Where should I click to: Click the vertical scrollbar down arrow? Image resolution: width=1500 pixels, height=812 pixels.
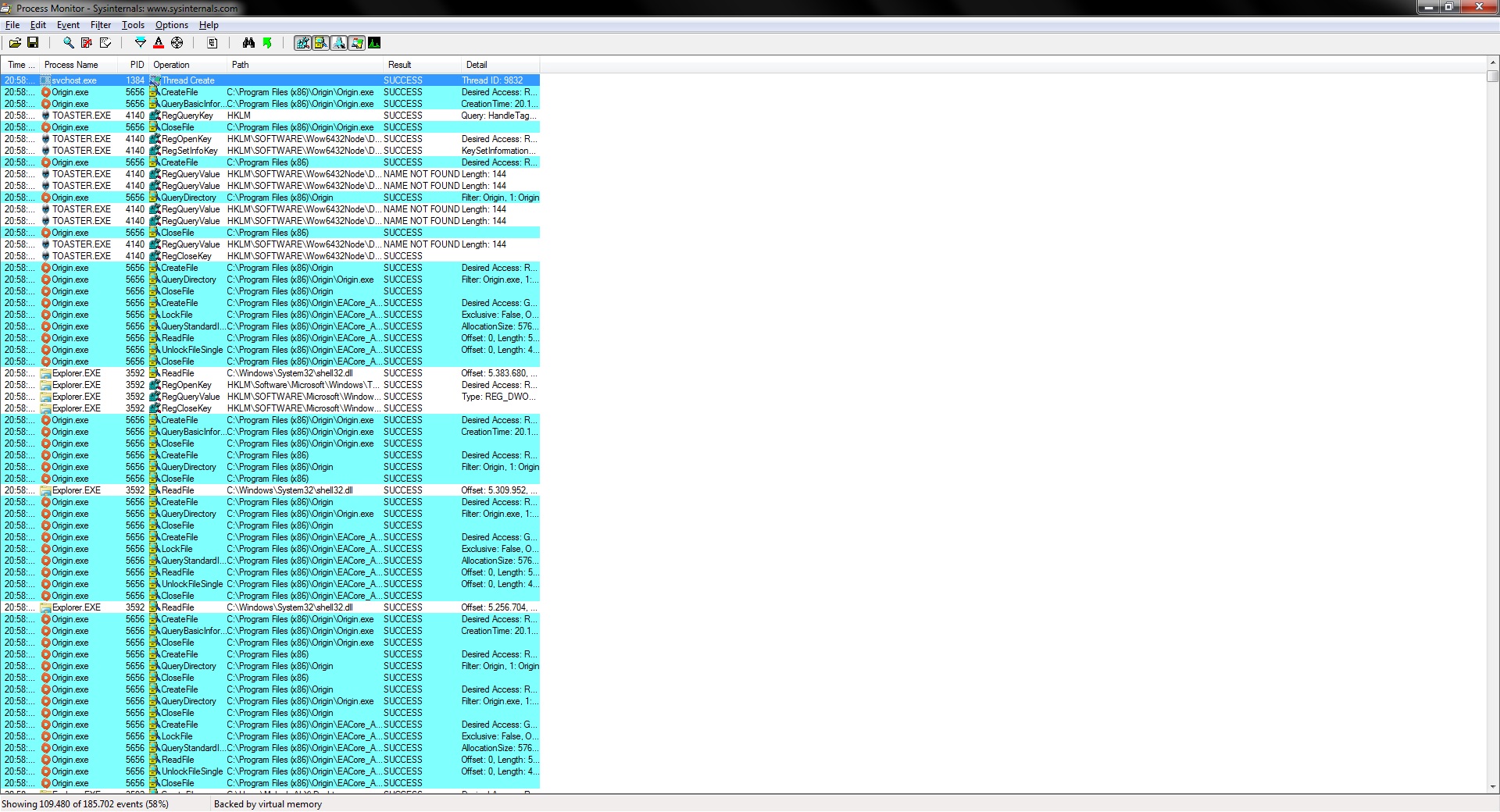coord(1492,787)
